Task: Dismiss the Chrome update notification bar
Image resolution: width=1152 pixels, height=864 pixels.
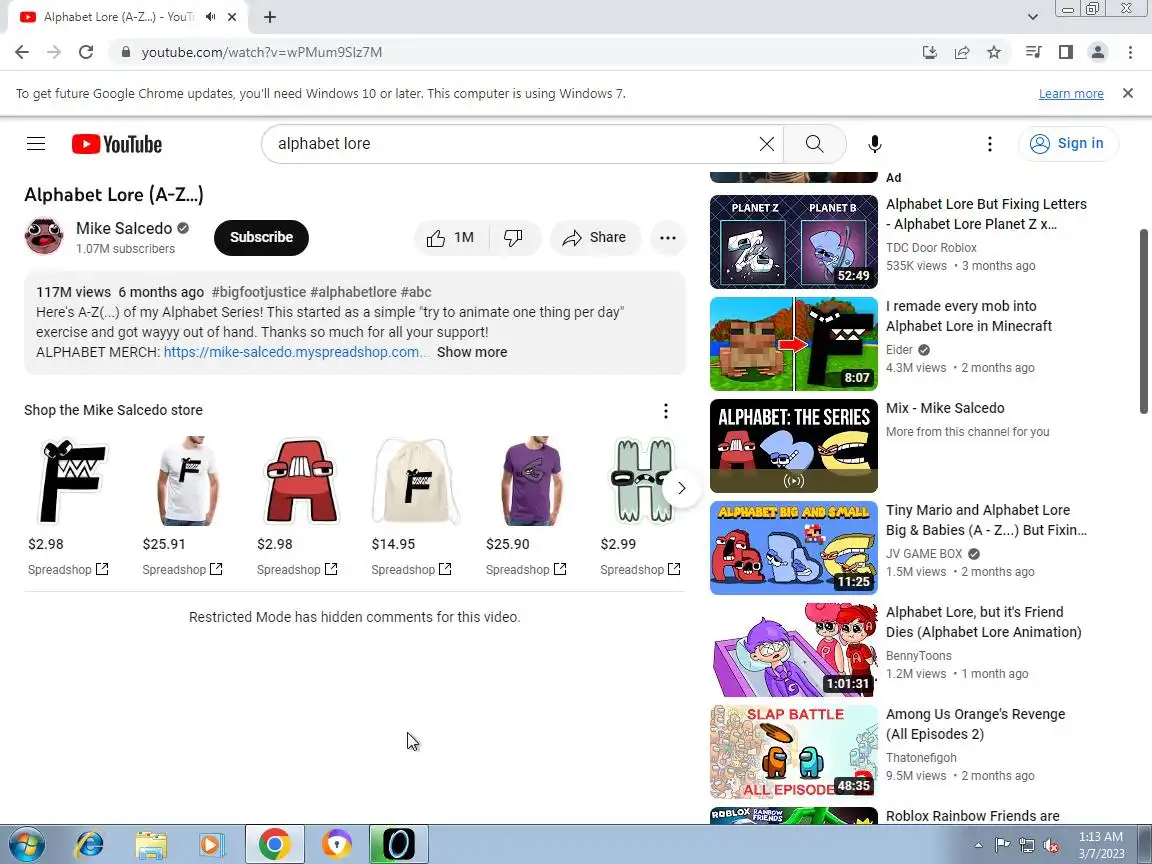Action: coord(1128,93)
